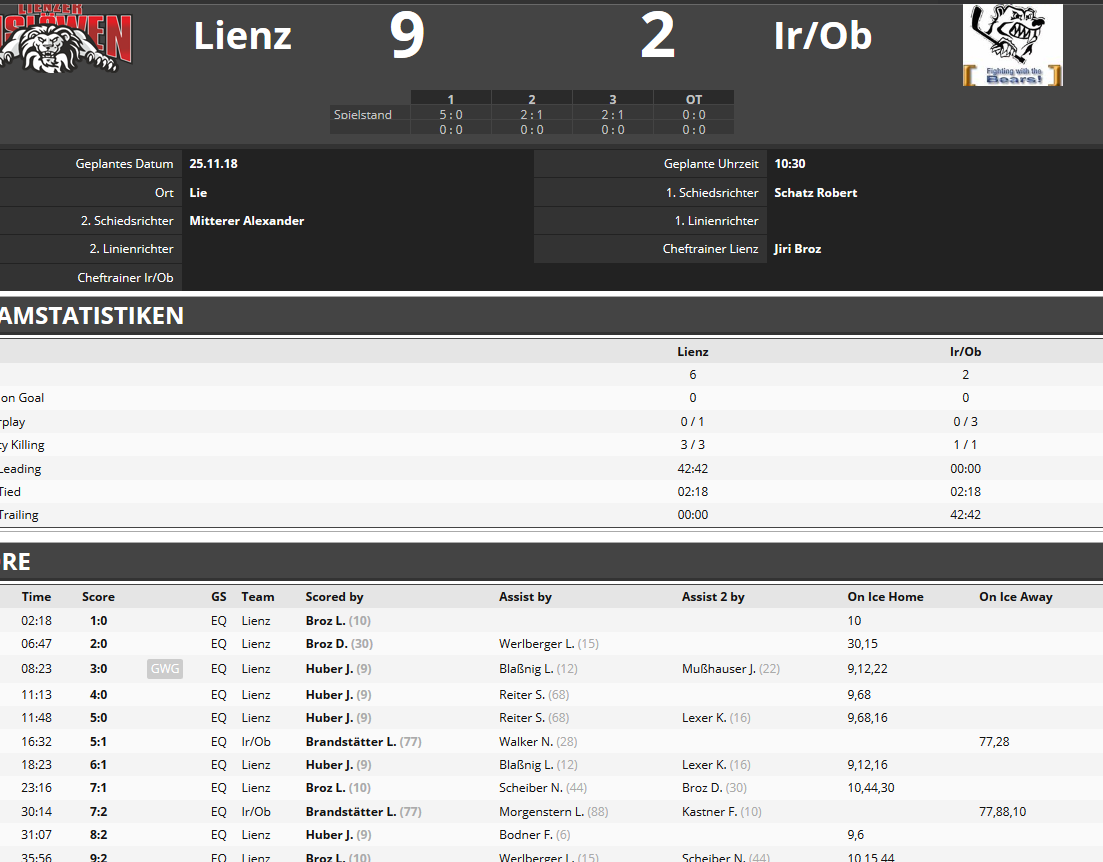Click period 2 header in Spielstand table
1103x862 pixels.
coord(532,99)
